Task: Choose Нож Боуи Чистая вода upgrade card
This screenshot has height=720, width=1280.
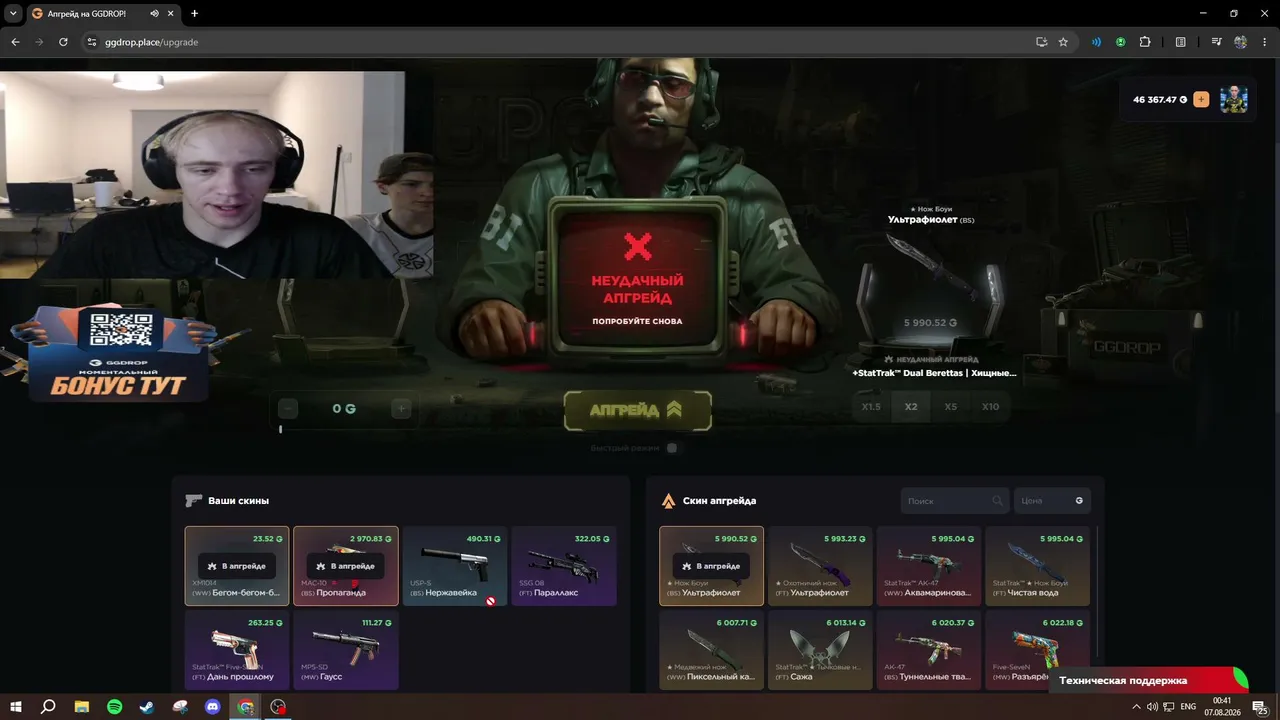Action: tap(1037, 566)
